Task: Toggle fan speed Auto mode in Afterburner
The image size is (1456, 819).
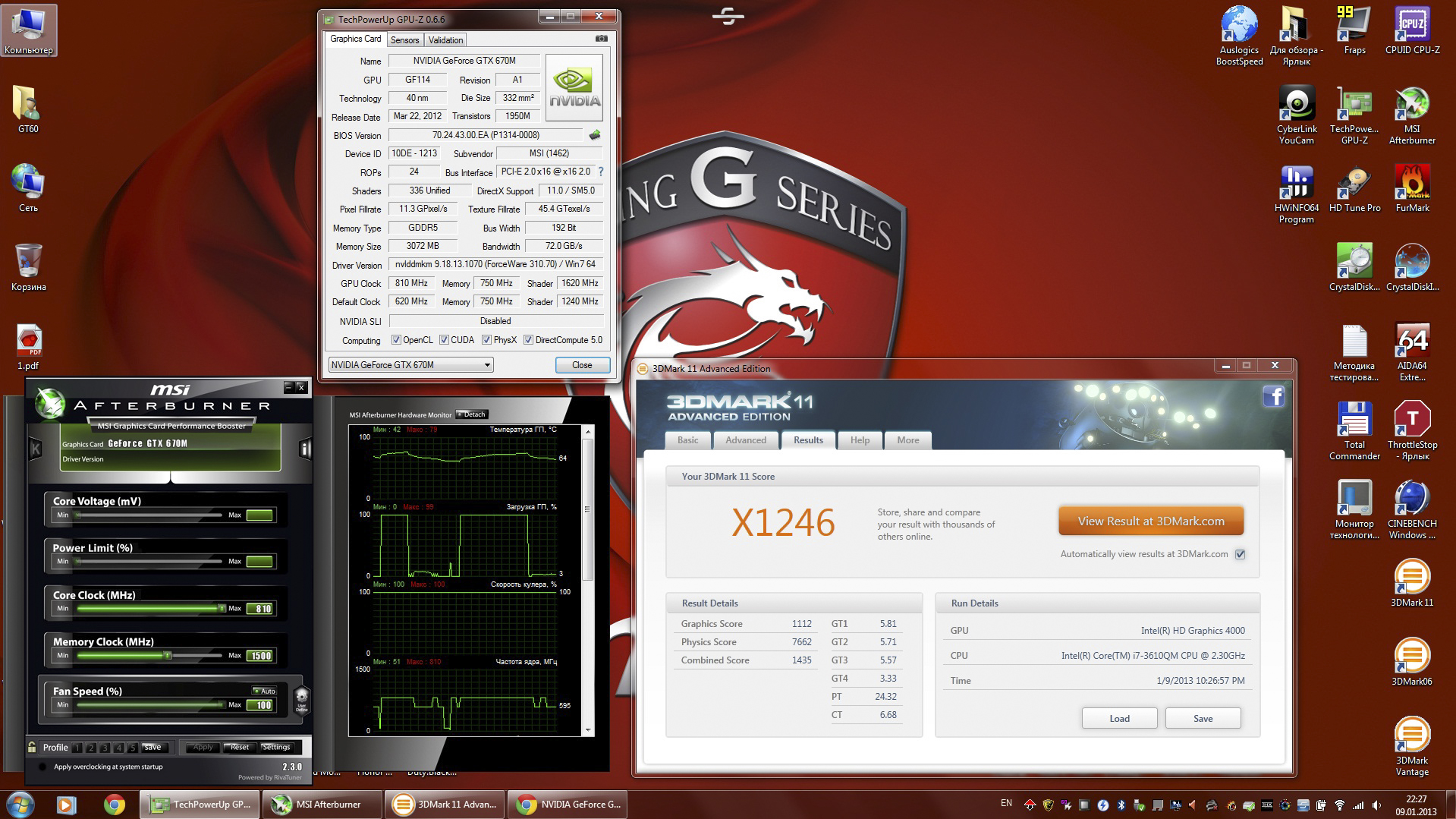Action: point(265,691)
